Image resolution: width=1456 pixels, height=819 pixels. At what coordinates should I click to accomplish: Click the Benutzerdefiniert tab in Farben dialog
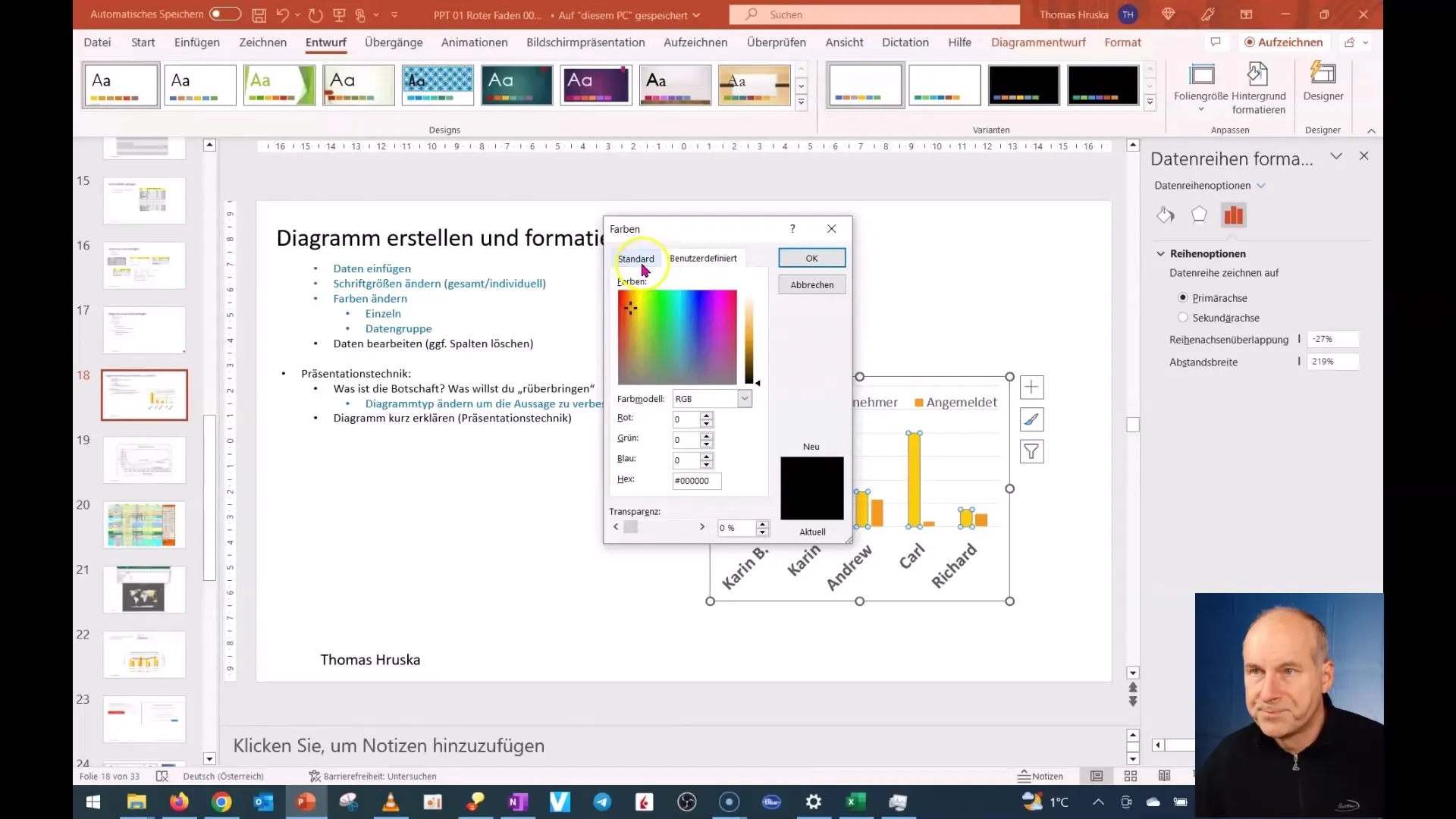703,258
